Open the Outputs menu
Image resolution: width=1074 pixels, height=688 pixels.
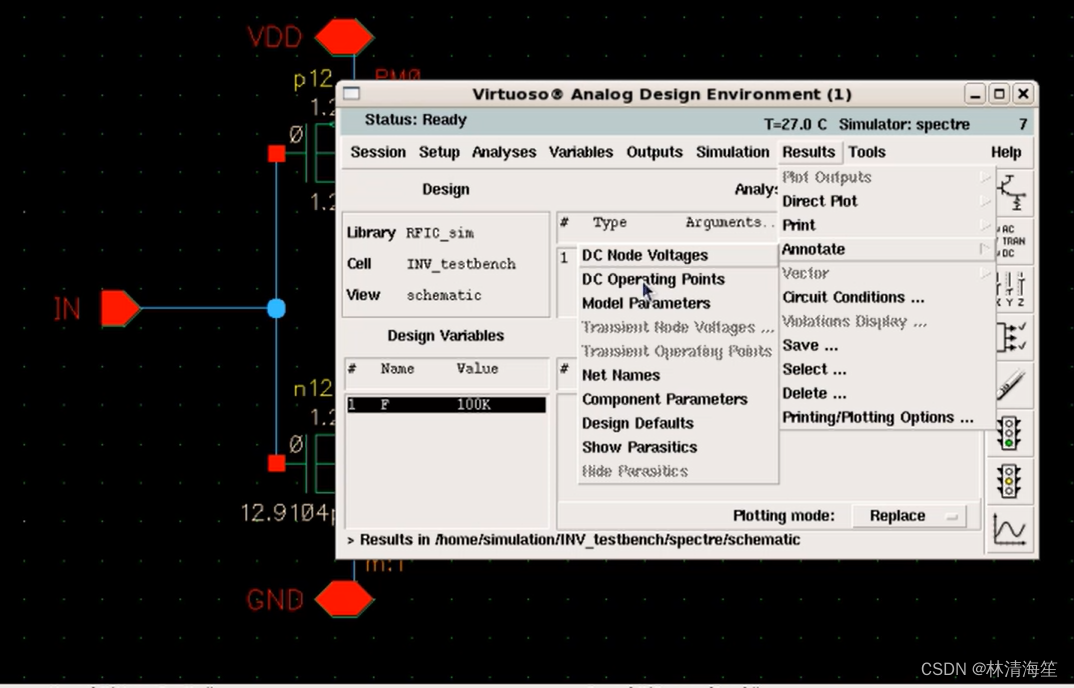(655, 152)
